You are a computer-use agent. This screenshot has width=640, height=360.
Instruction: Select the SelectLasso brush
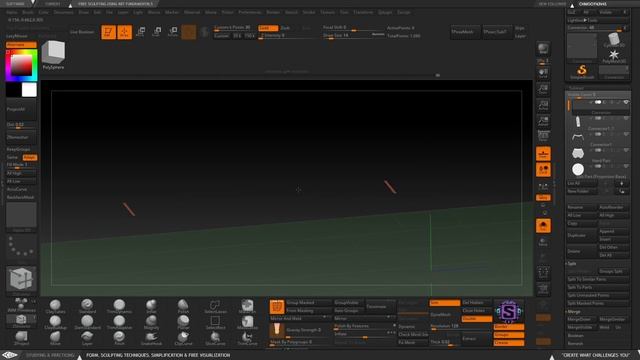tap(215, 306)
